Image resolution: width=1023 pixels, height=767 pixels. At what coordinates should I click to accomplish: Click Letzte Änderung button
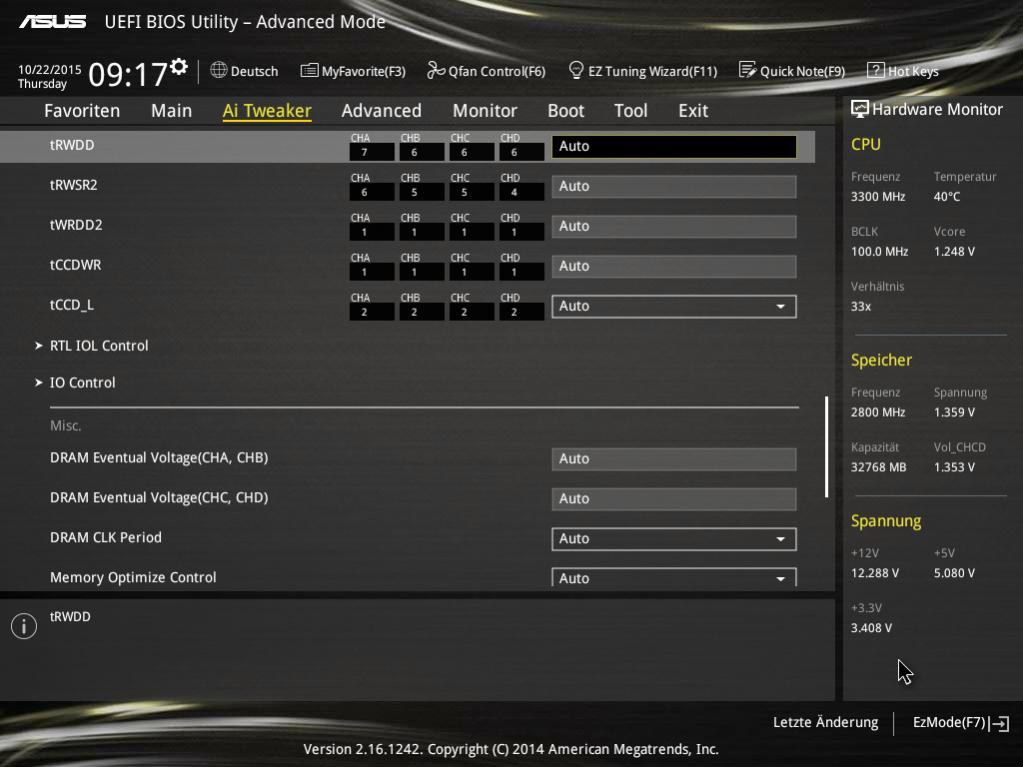(825, 723)
